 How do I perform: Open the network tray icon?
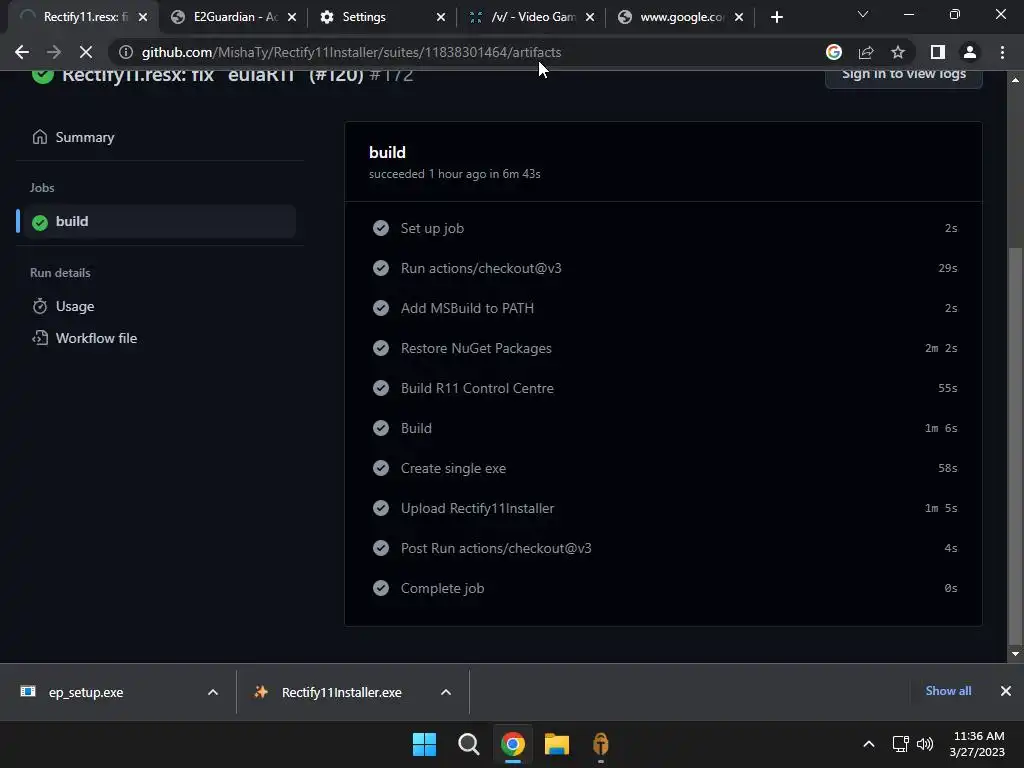tap(901, 744)
